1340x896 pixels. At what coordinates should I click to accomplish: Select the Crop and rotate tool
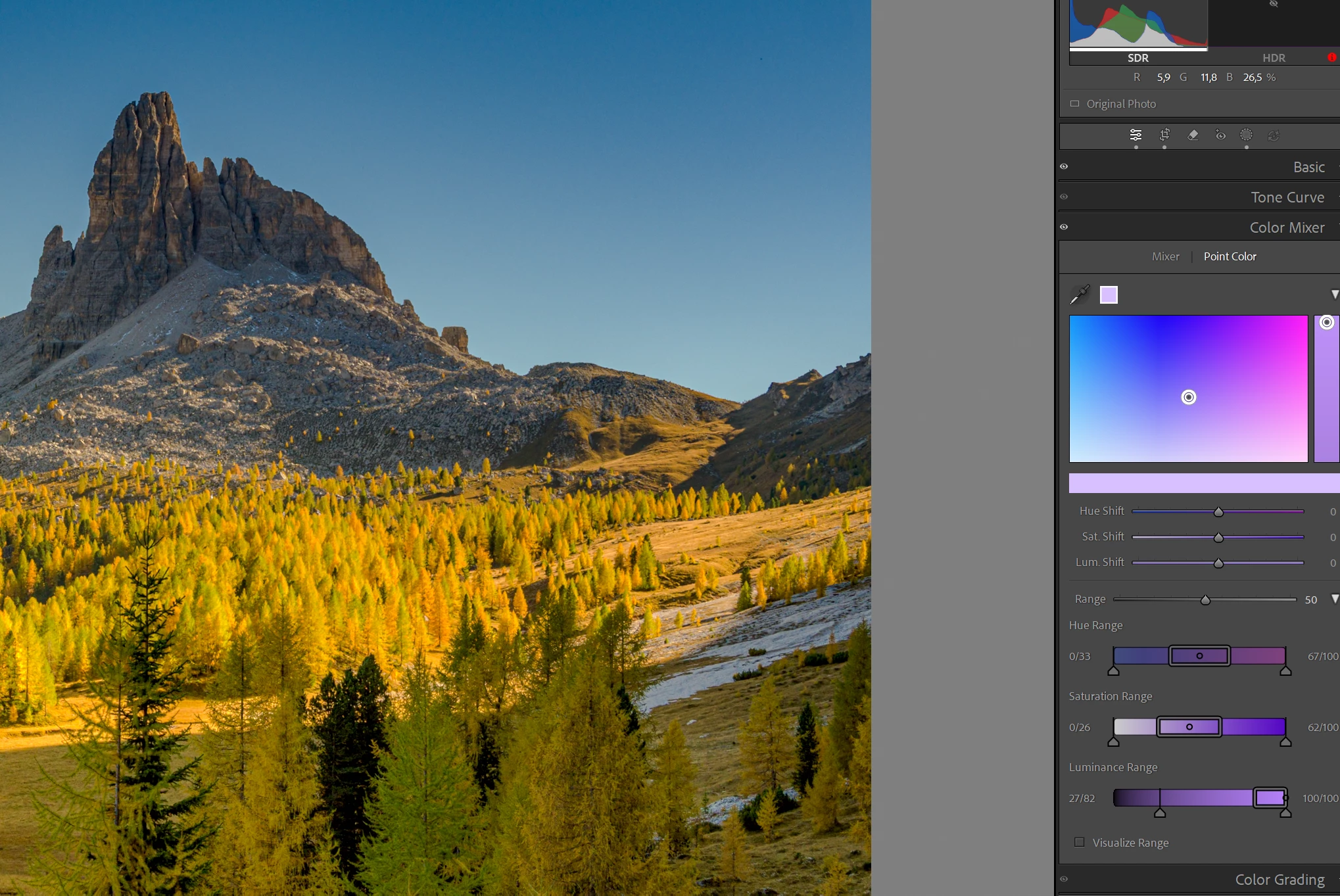tap(1164, 135)
